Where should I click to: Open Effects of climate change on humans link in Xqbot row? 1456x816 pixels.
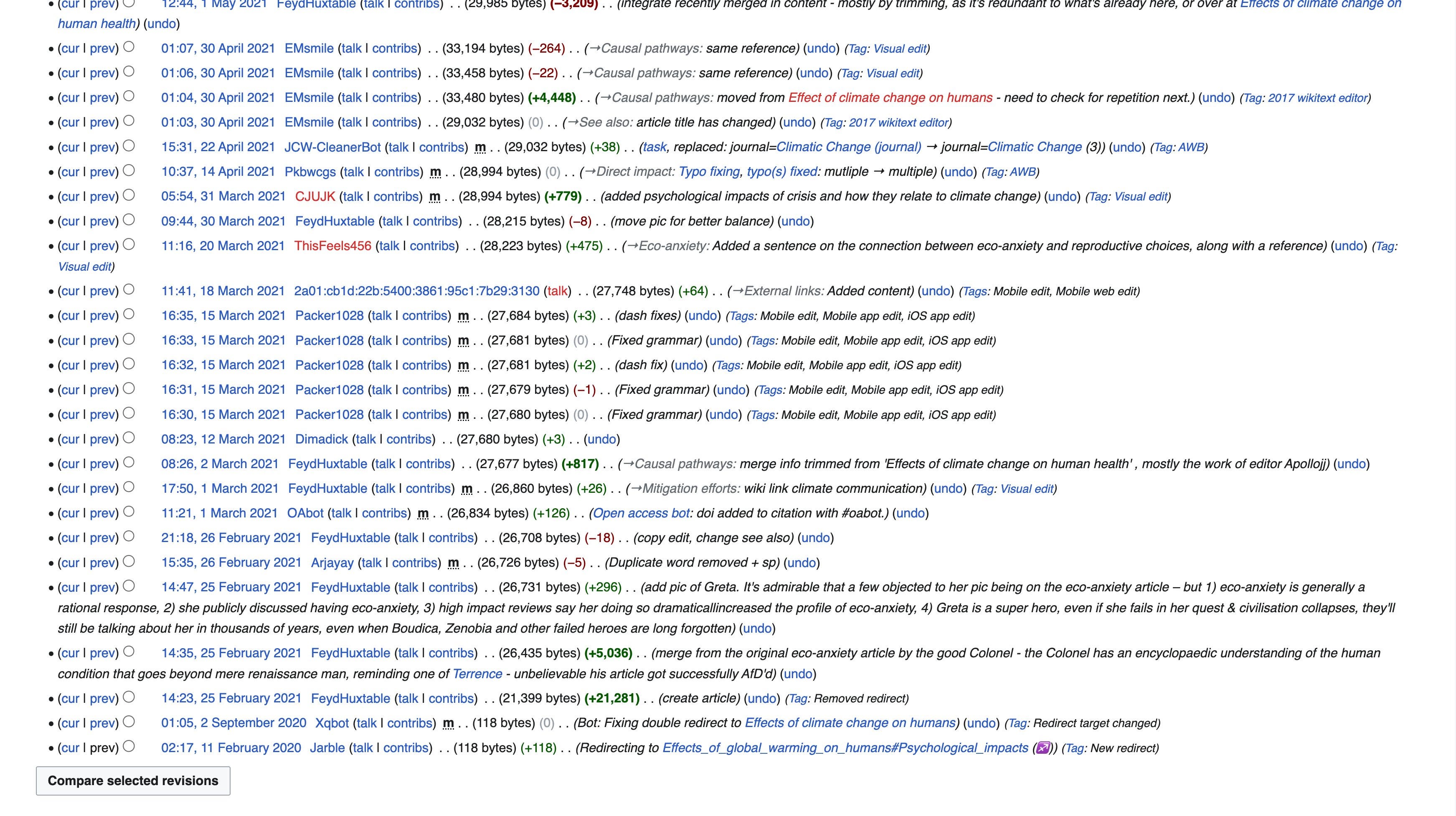coord(850,723)
